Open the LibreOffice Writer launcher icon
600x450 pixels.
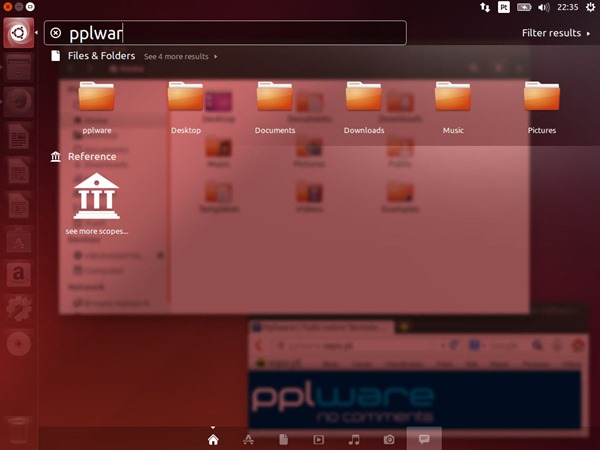tap(19, 136)
